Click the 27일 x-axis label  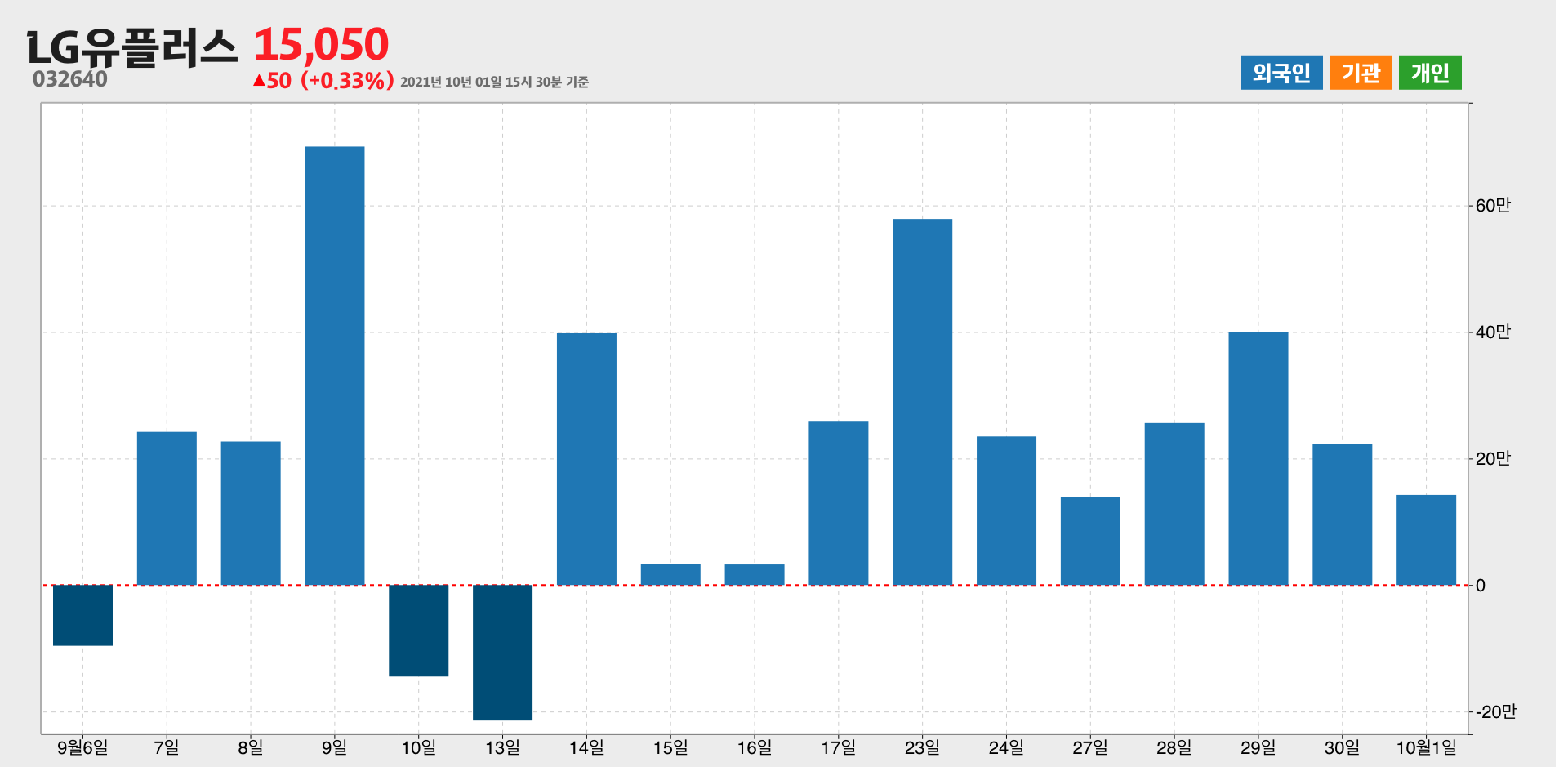click(1090, 747)
